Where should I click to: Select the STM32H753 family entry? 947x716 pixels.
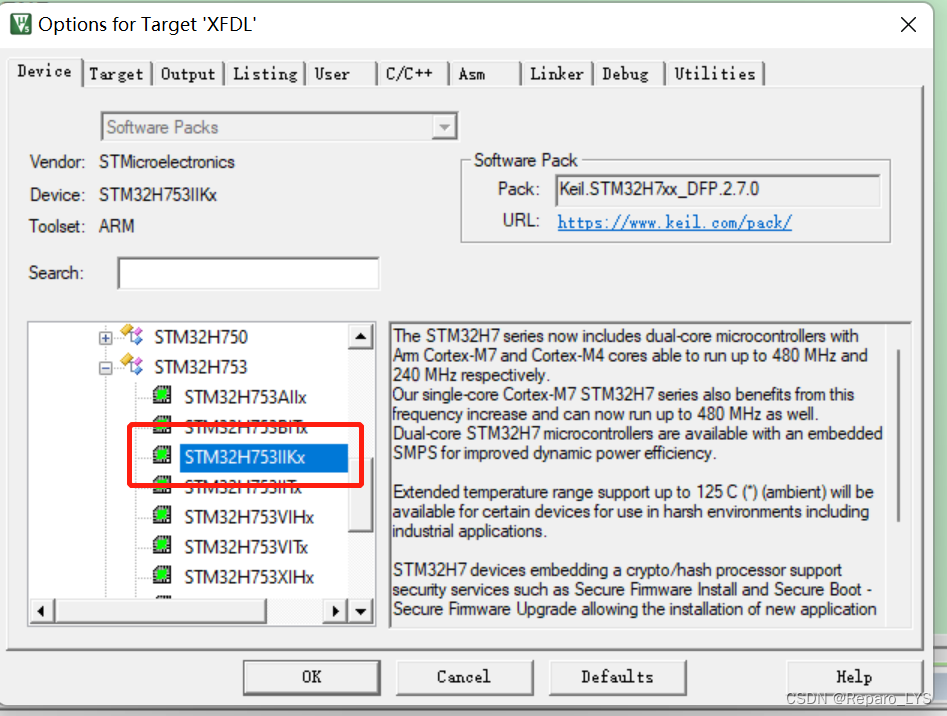201,367
